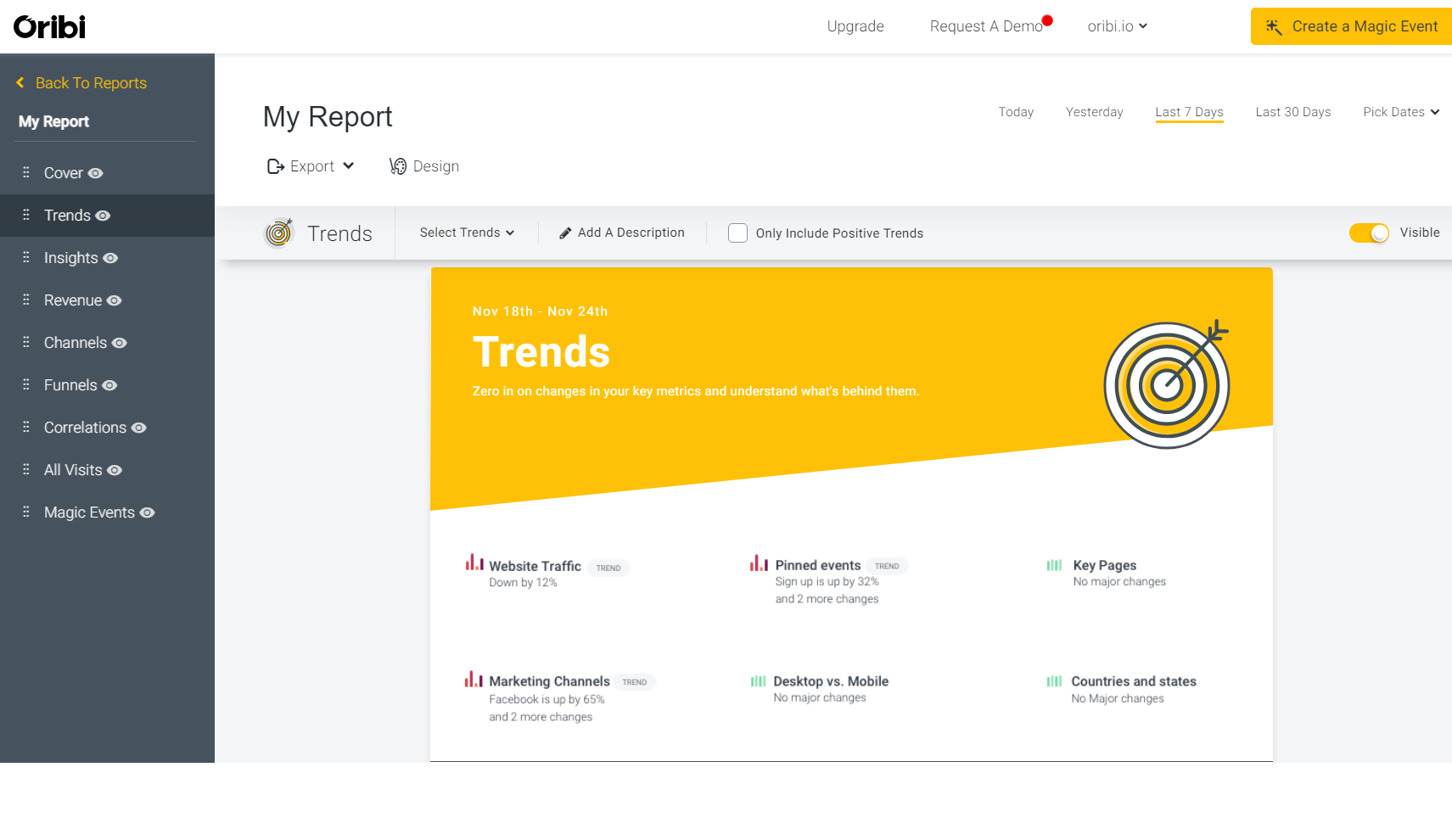The width and height of the screenshot is (1452, 840).
Task: Click the red notification dot on Request A Demo
Action: tap(1047, 20)
